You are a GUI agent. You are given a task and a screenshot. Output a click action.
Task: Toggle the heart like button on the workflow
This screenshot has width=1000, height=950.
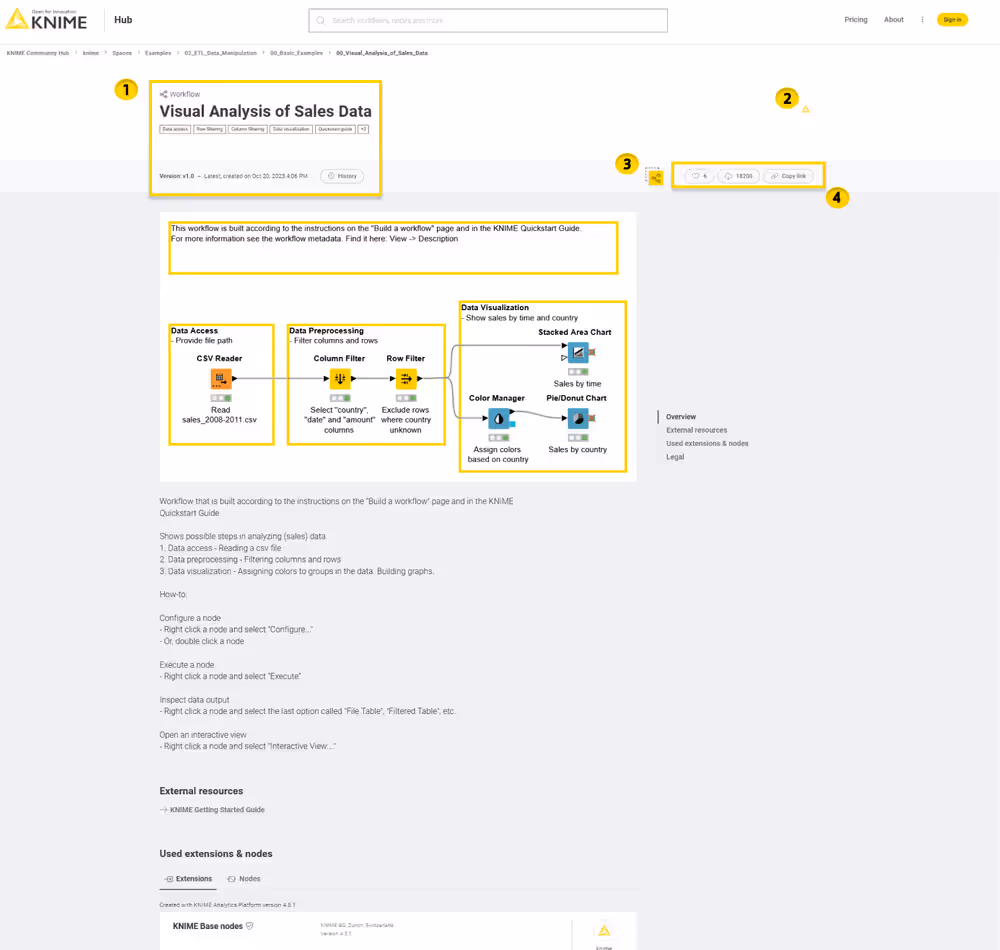(x=700, y=175)
